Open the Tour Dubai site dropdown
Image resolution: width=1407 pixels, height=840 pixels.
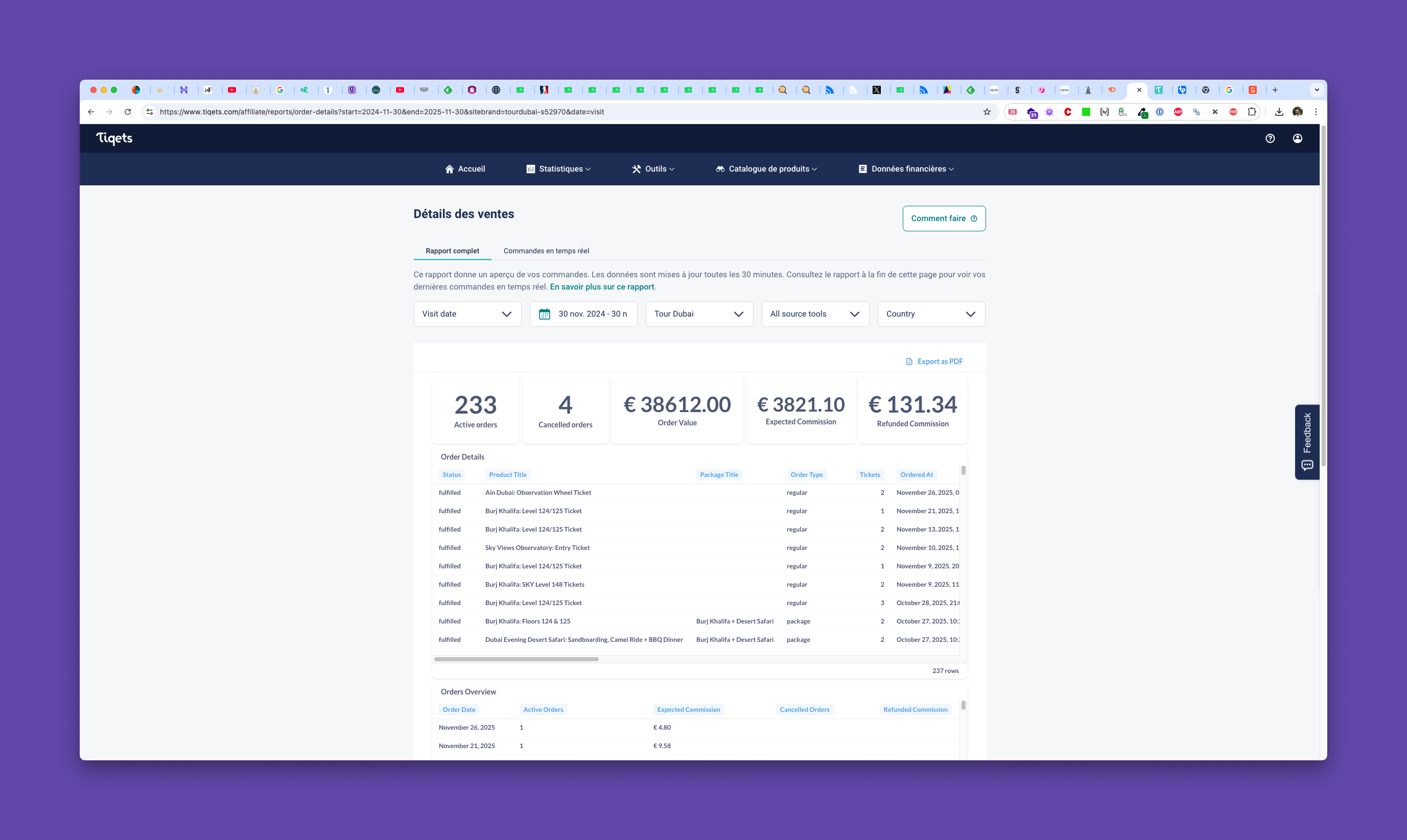click(699, 314)
